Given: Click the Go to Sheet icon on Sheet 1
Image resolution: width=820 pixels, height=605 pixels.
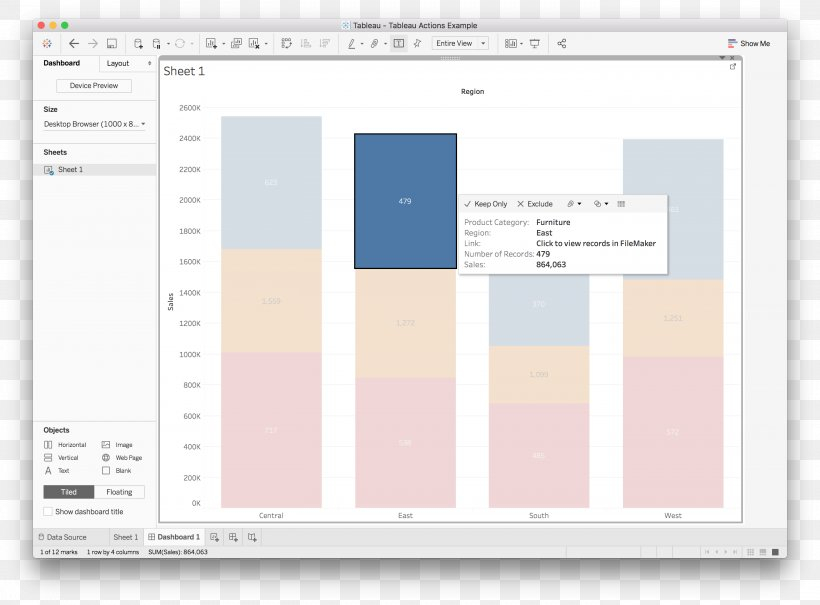Looking at the screenshot, I should point(733,66).
